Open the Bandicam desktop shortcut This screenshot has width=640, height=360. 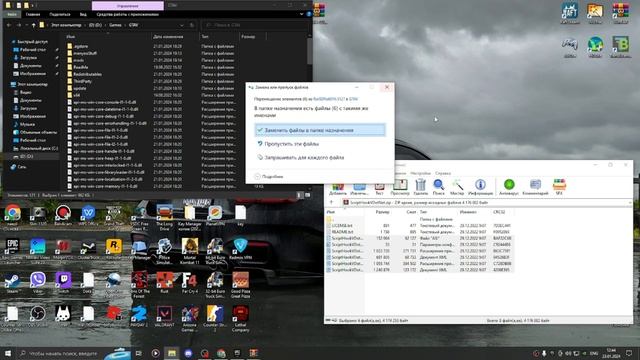[63, 215]
